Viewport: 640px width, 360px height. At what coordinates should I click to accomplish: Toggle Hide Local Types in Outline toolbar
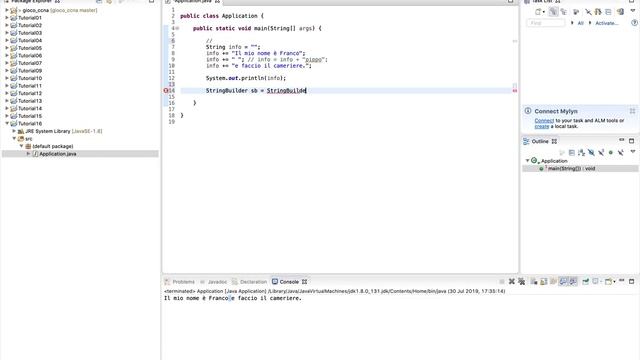click(x=620, y=153)
